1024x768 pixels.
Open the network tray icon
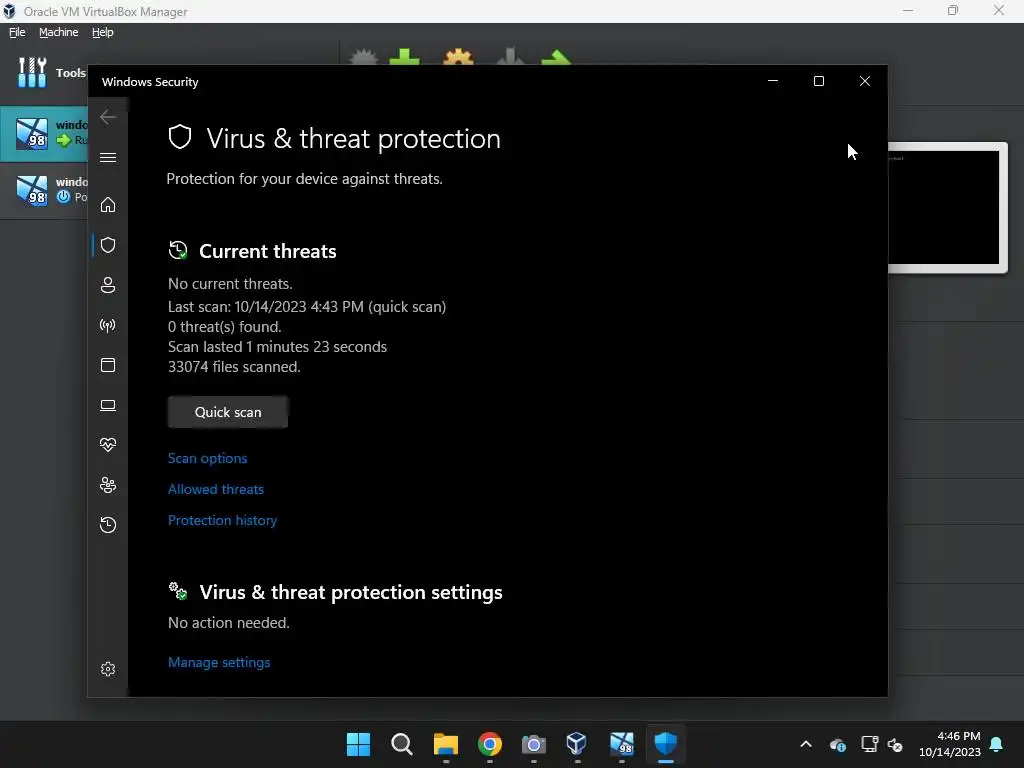click(x=870, y=744)
